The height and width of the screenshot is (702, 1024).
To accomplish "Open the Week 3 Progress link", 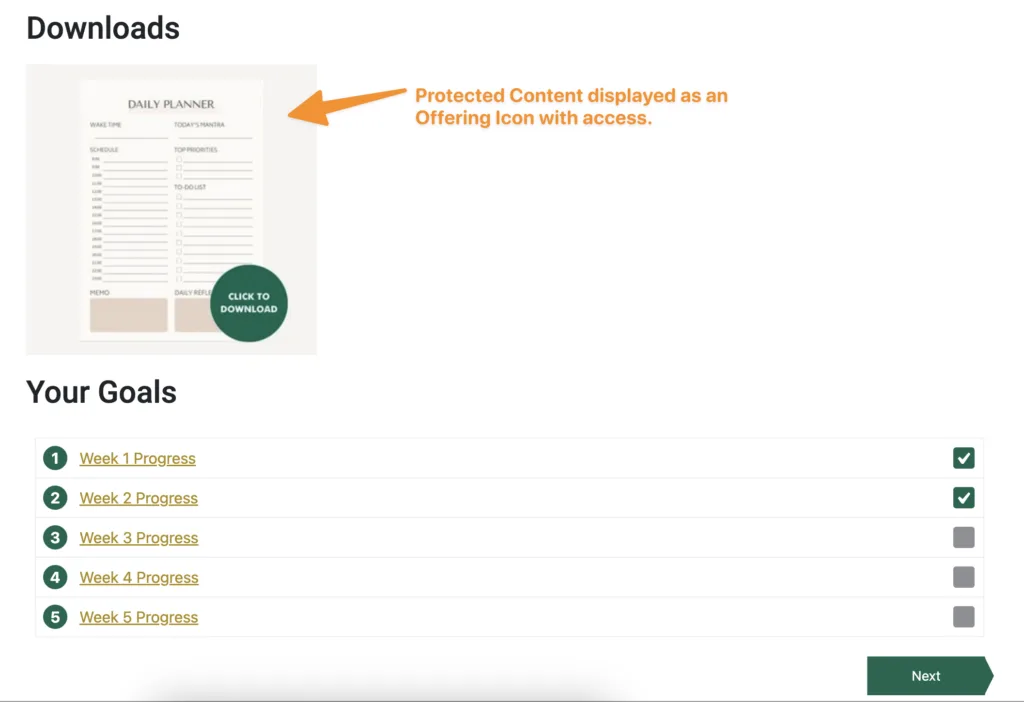I will [x=138, y=537].
